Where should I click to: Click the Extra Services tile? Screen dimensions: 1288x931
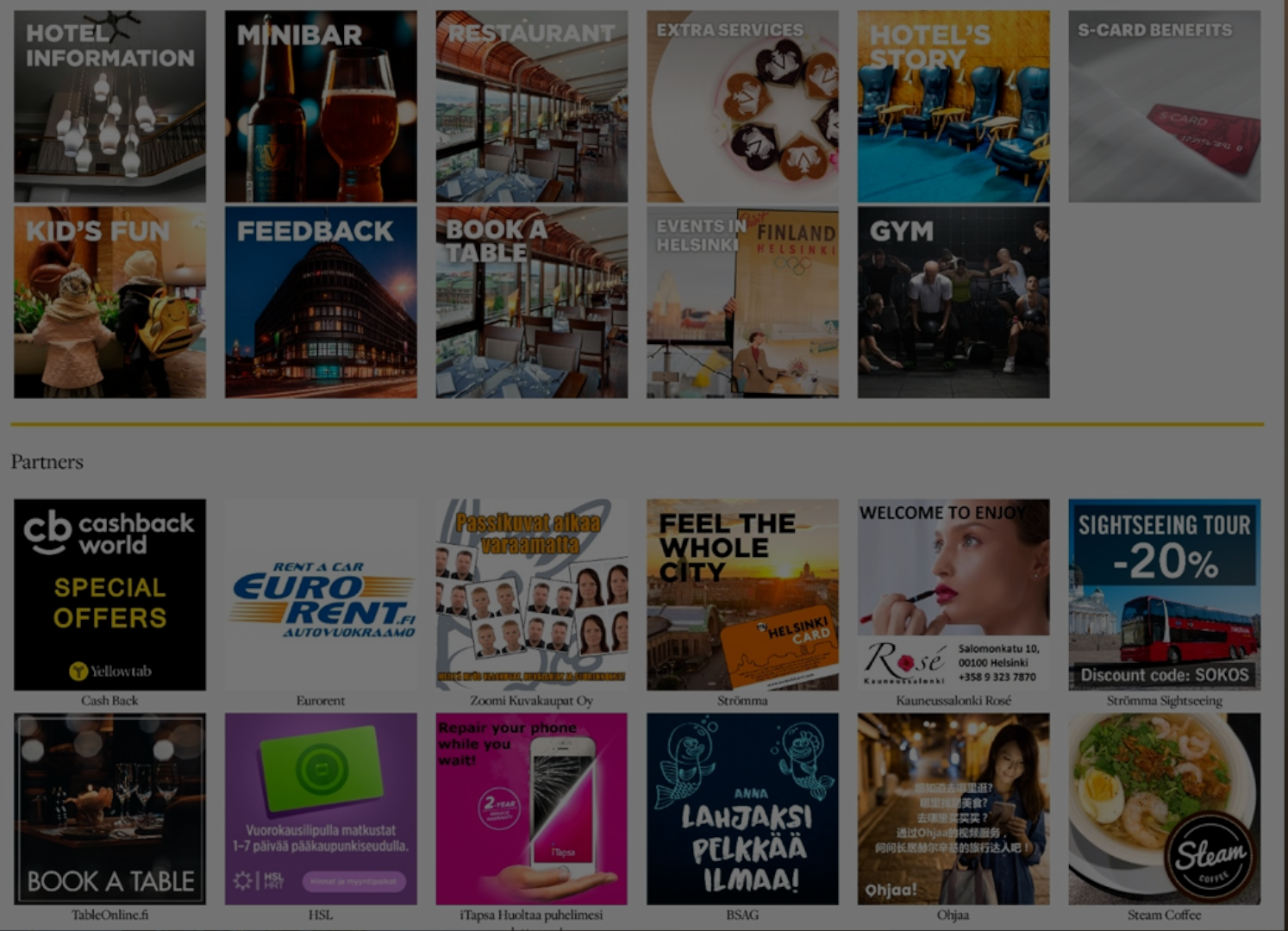tap(742, 106)
